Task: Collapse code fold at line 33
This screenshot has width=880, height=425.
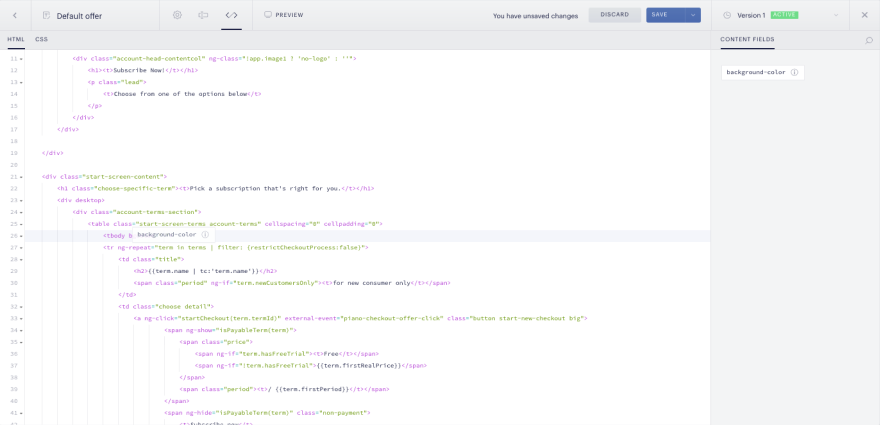Action: [21, 318]
